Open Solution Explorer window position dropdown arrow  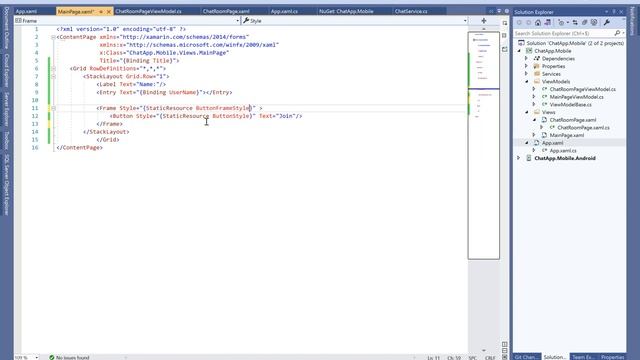[x=606, y=12]
